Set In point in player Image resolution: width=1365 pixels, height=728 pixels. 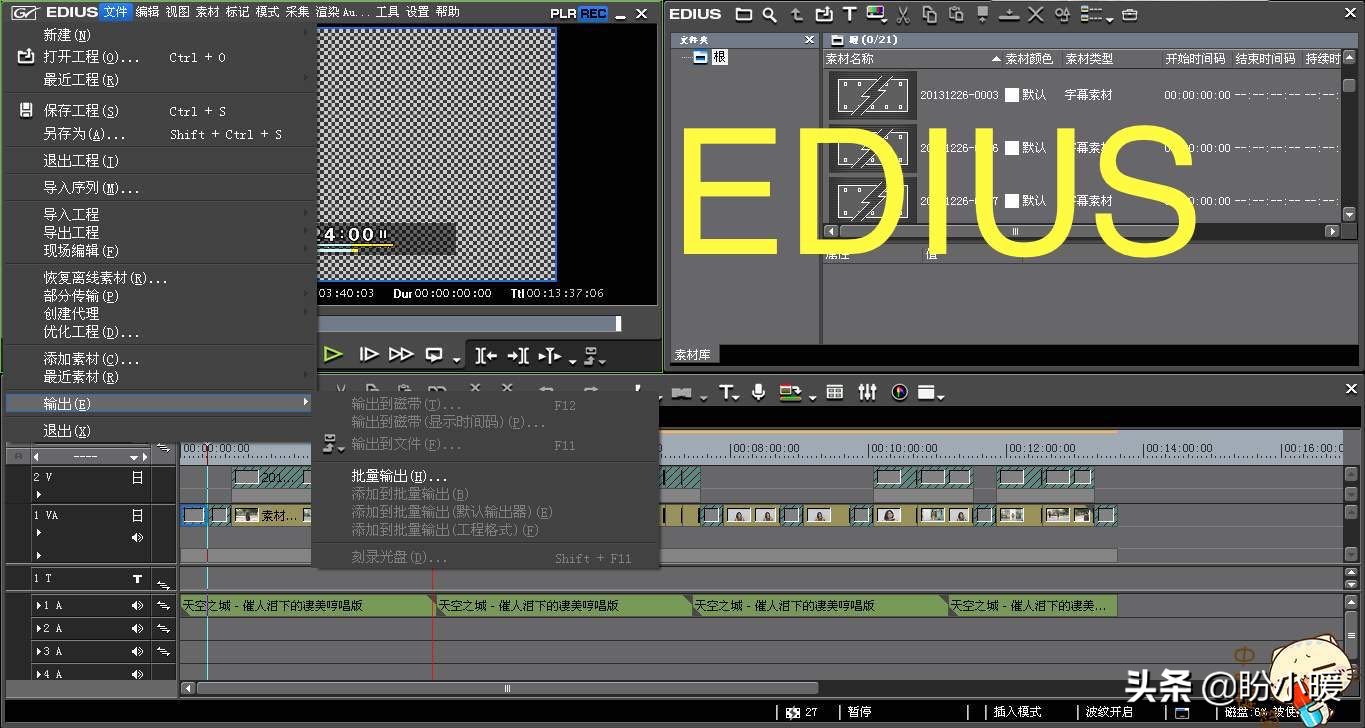point(486,355)
